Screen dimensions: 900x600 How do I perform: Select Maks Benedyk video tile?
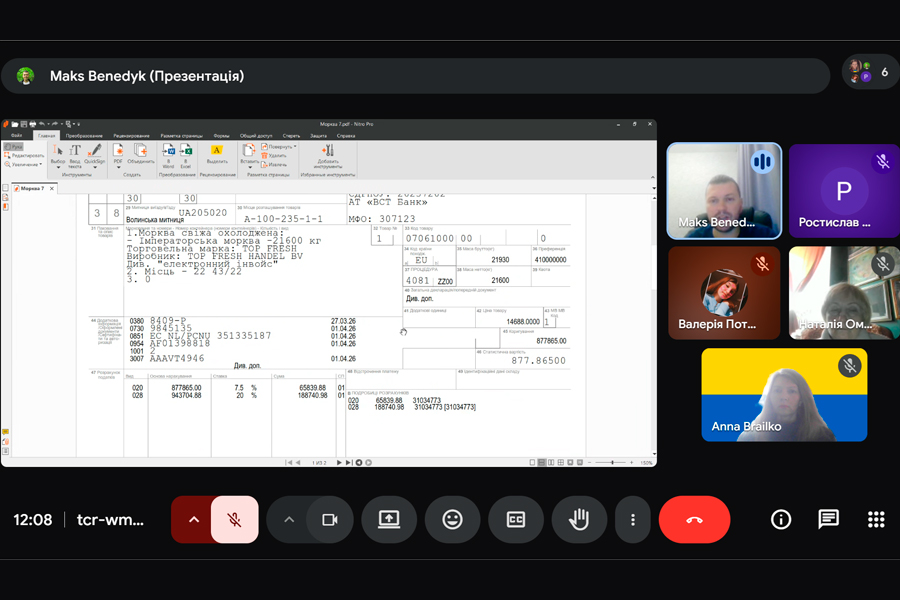point(724,191)
